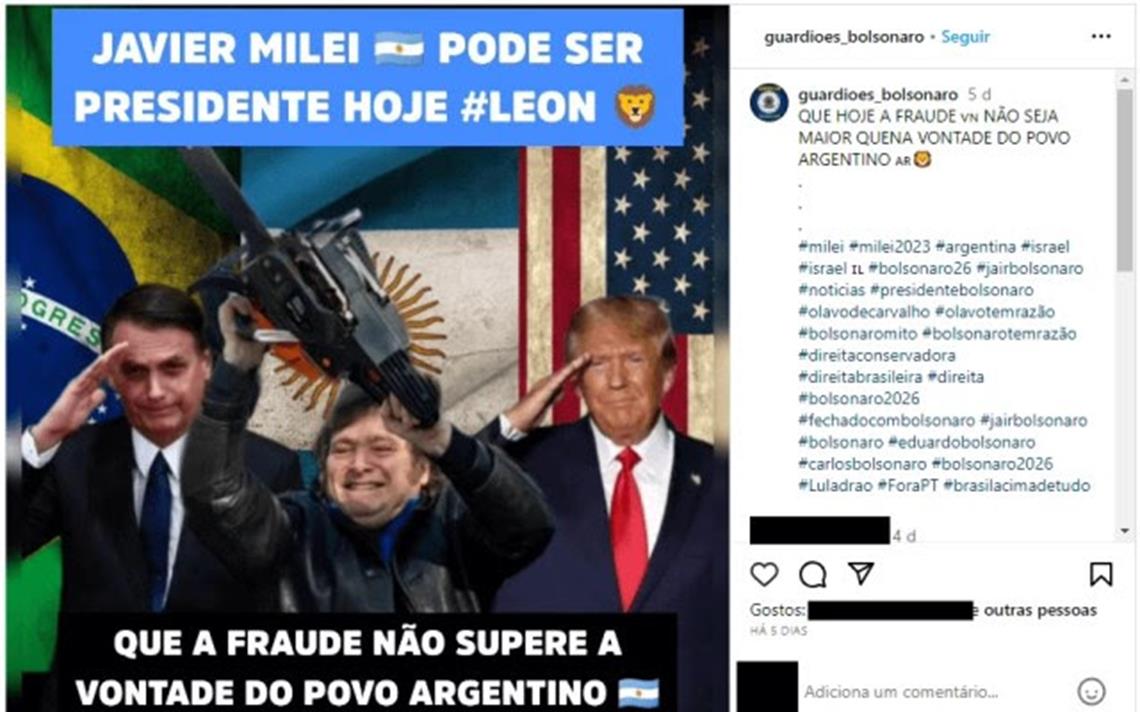Viewport: 1140px width, 712px height.
Task: Share post using the paper plane icon
Action: [x=861, y=574]
